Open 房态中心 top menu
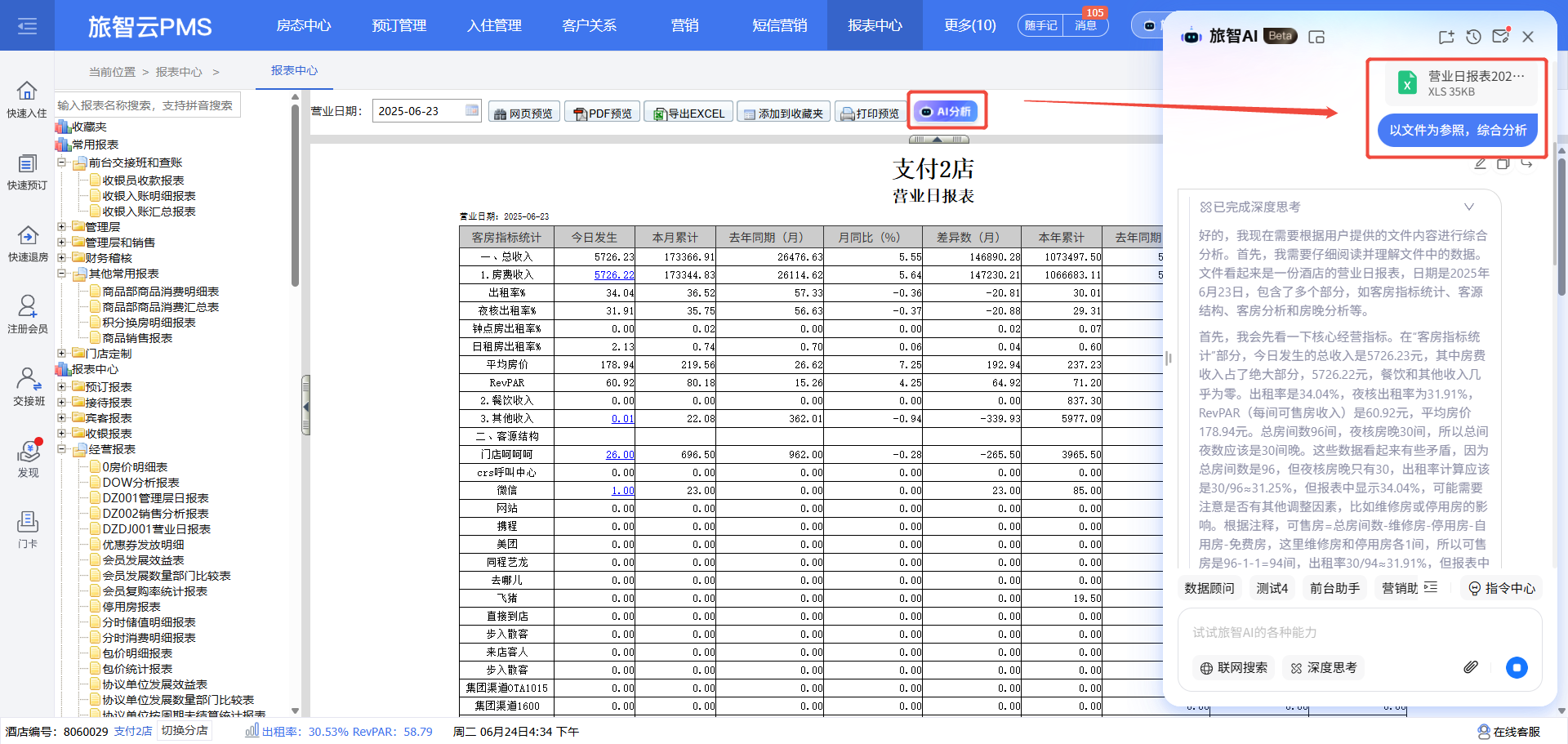The height and width of the screenshot is (744, 1568). coord(304,25)
